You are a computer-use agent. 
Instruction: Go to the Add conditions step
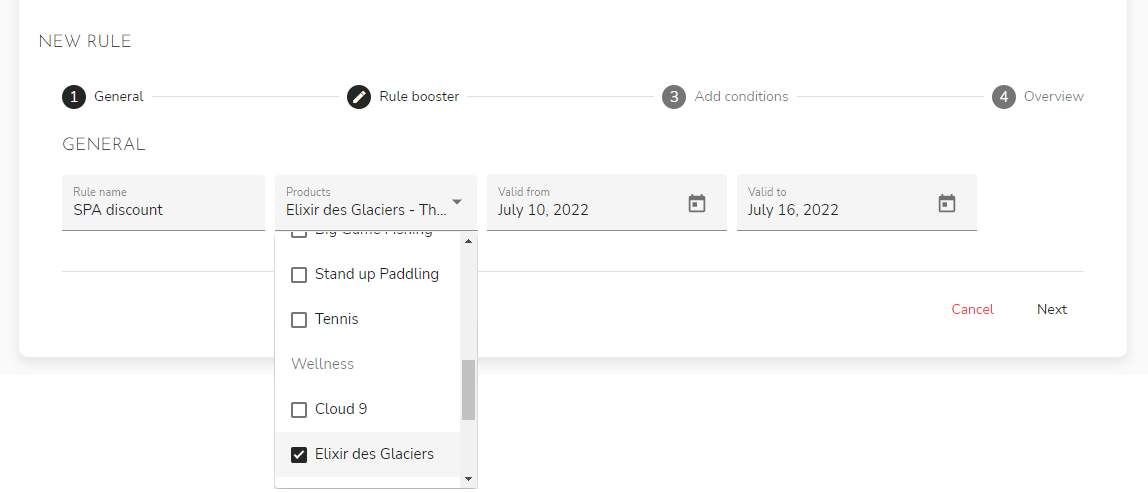click(741, 97)
